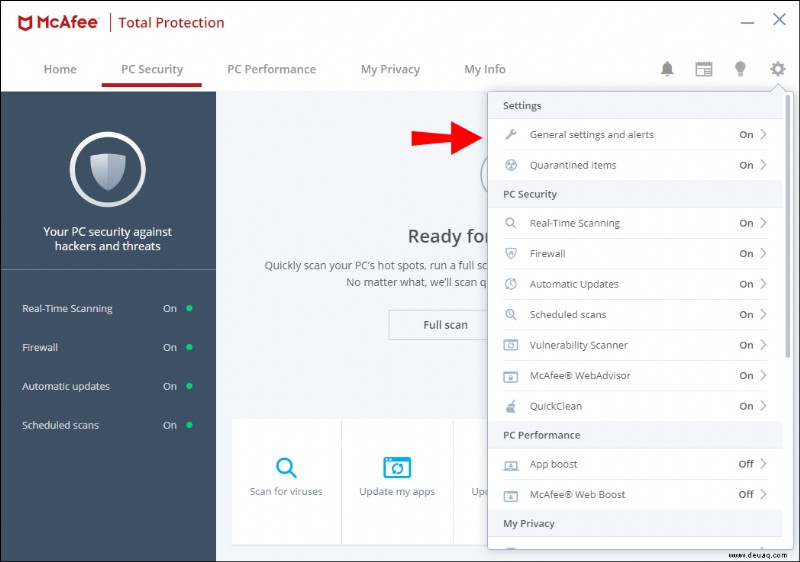Switch to the Home tab
The height and width of the screenshot is (562, 800).
tap(60, 69)
